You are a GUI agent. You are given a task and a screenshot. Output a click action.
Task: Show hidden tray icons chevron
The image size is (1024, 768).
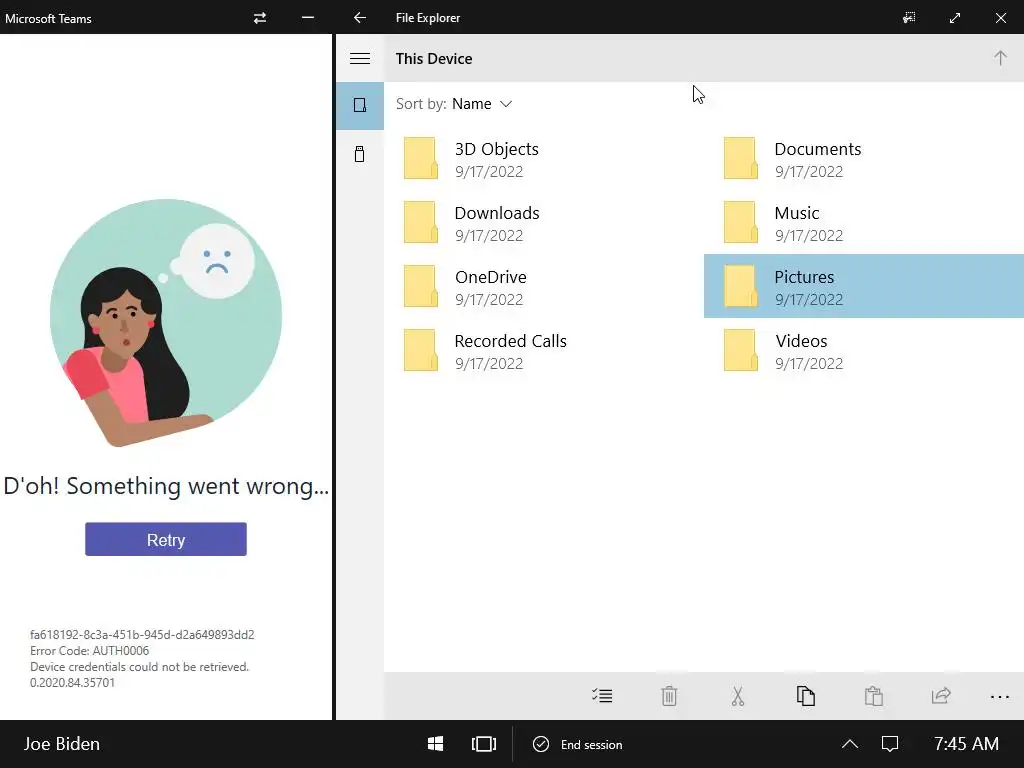click(x=850, y=744)
